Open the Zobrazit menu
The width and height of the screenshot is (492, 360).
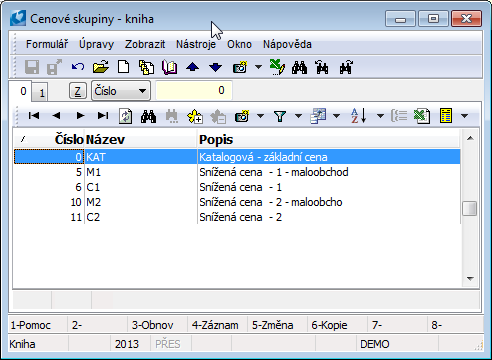tap(145, 44)
